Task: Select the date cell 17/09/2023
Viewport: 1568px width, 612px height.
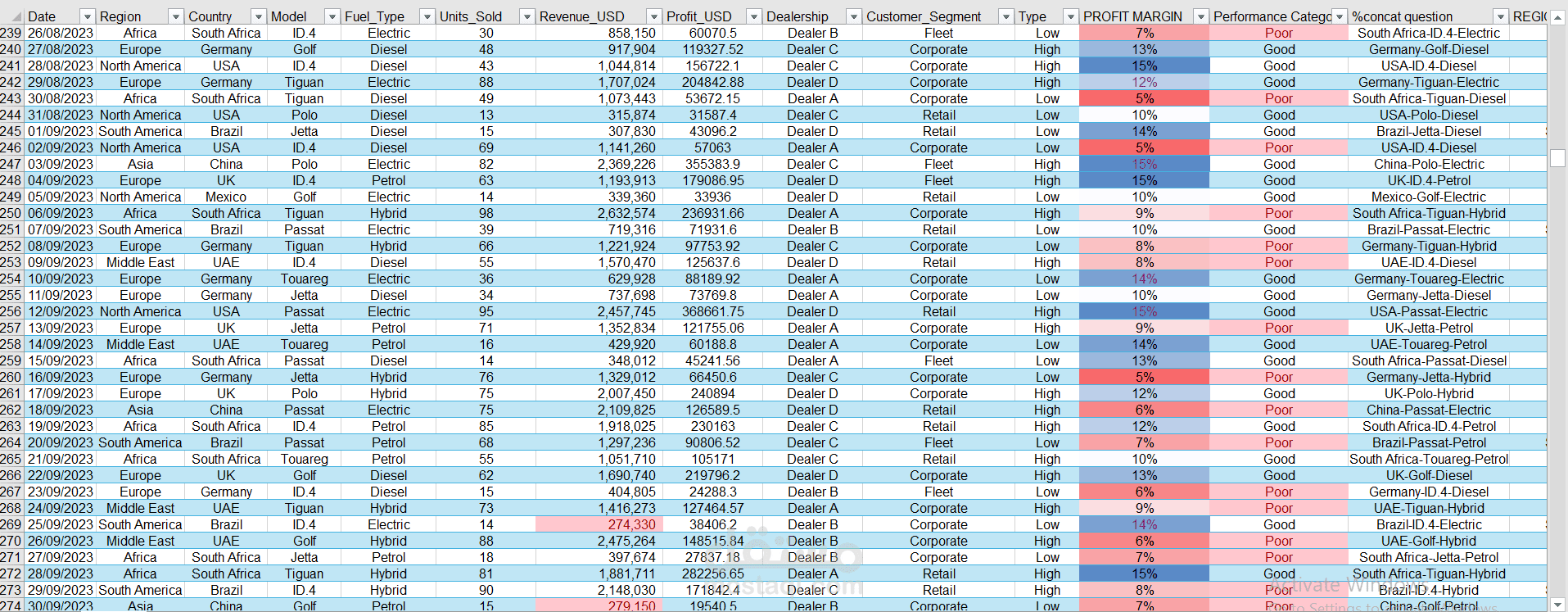Action: [60, 393]
